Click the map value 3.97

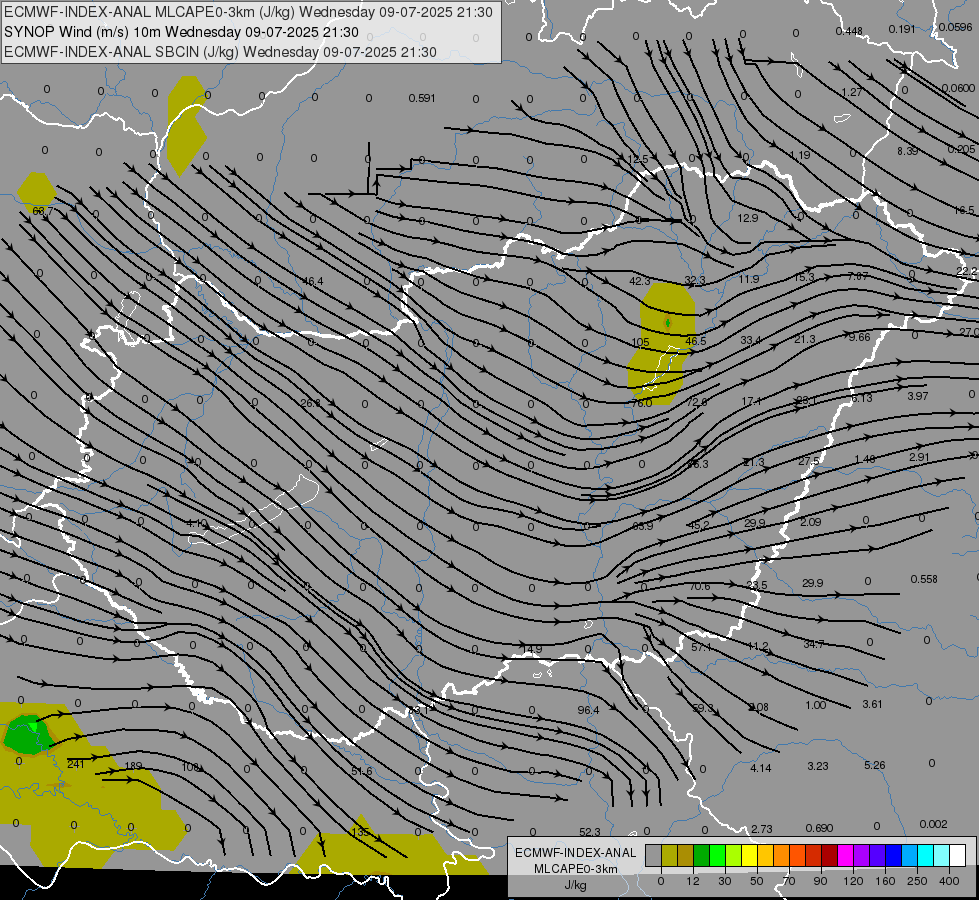pos(918,396)
